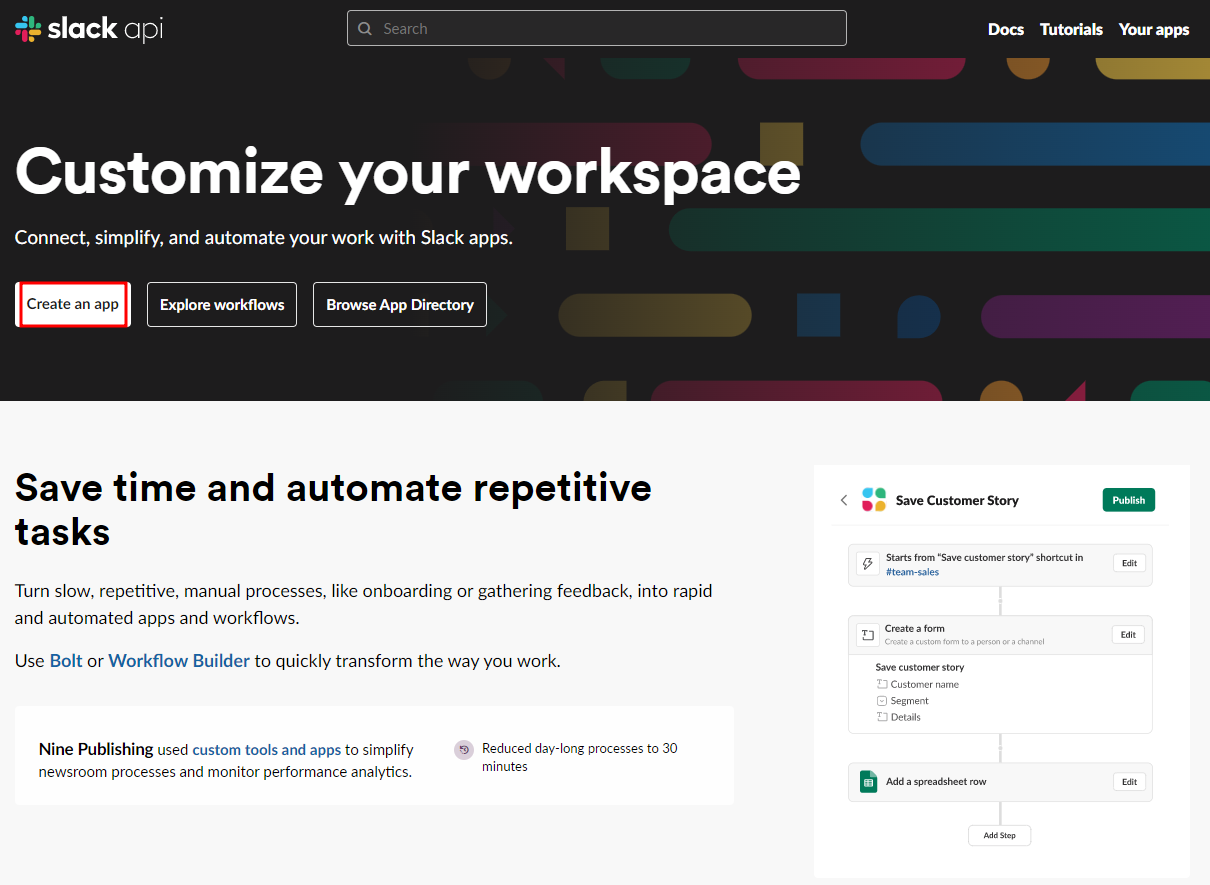
Task: Click the Save Customer Story title
Action: pos(957,500)
